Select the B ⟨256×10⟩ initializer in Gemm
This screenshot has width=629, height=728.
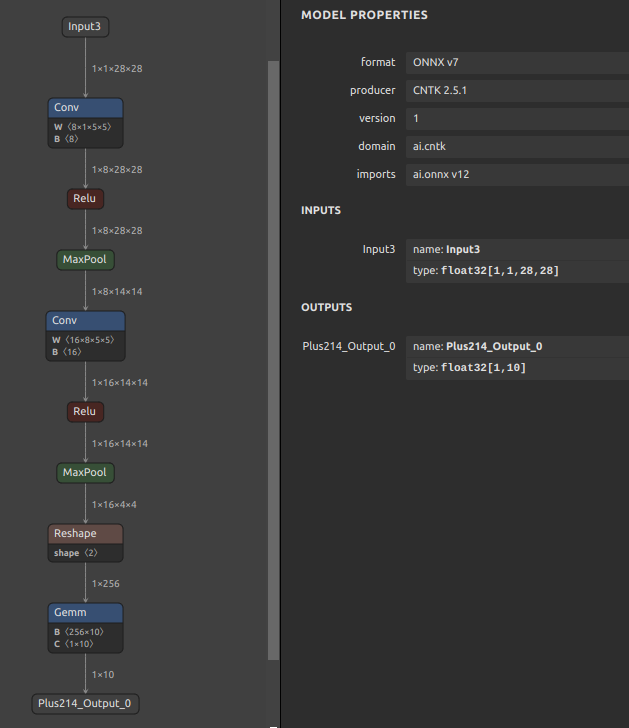click(x=80, y=632)
